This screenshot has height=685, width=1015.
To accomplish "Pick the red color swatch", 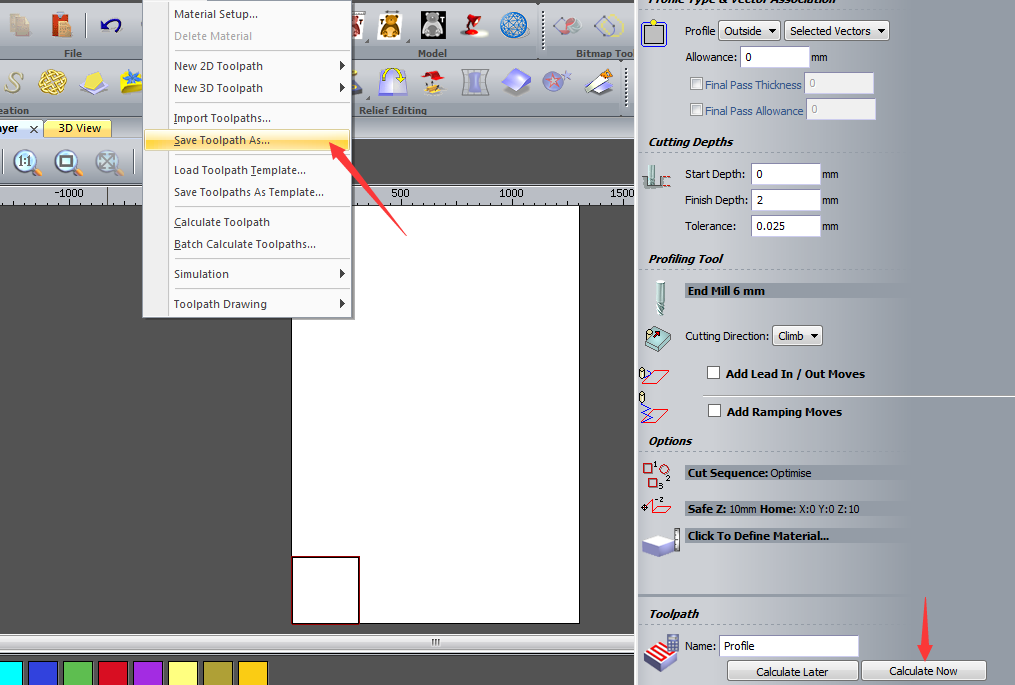I will pos(113,673).
